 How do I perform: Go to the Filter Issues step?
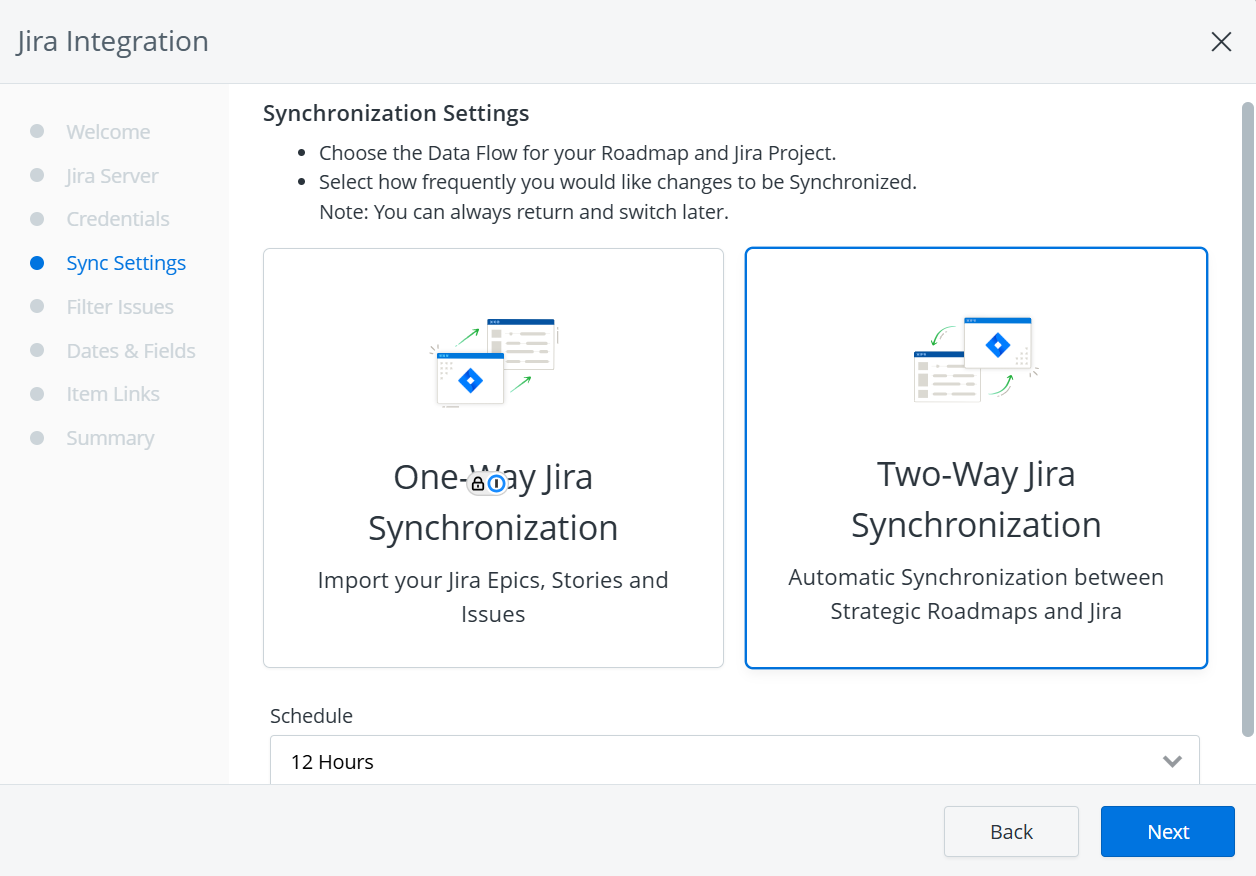(119, 306)
